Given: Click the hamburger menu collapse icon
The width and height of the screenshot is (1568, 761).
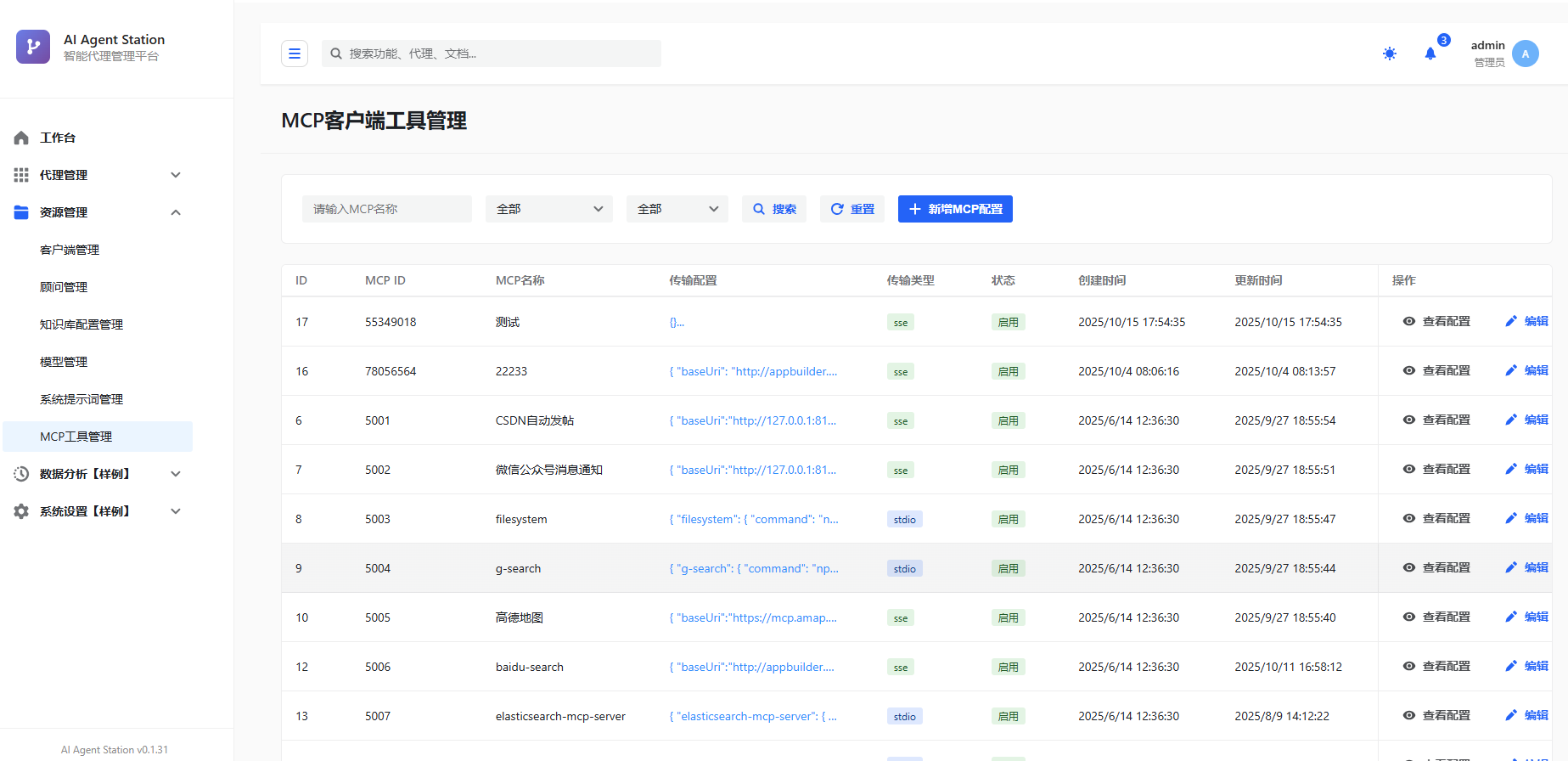Looking at the screenshot, I should 295,54.
